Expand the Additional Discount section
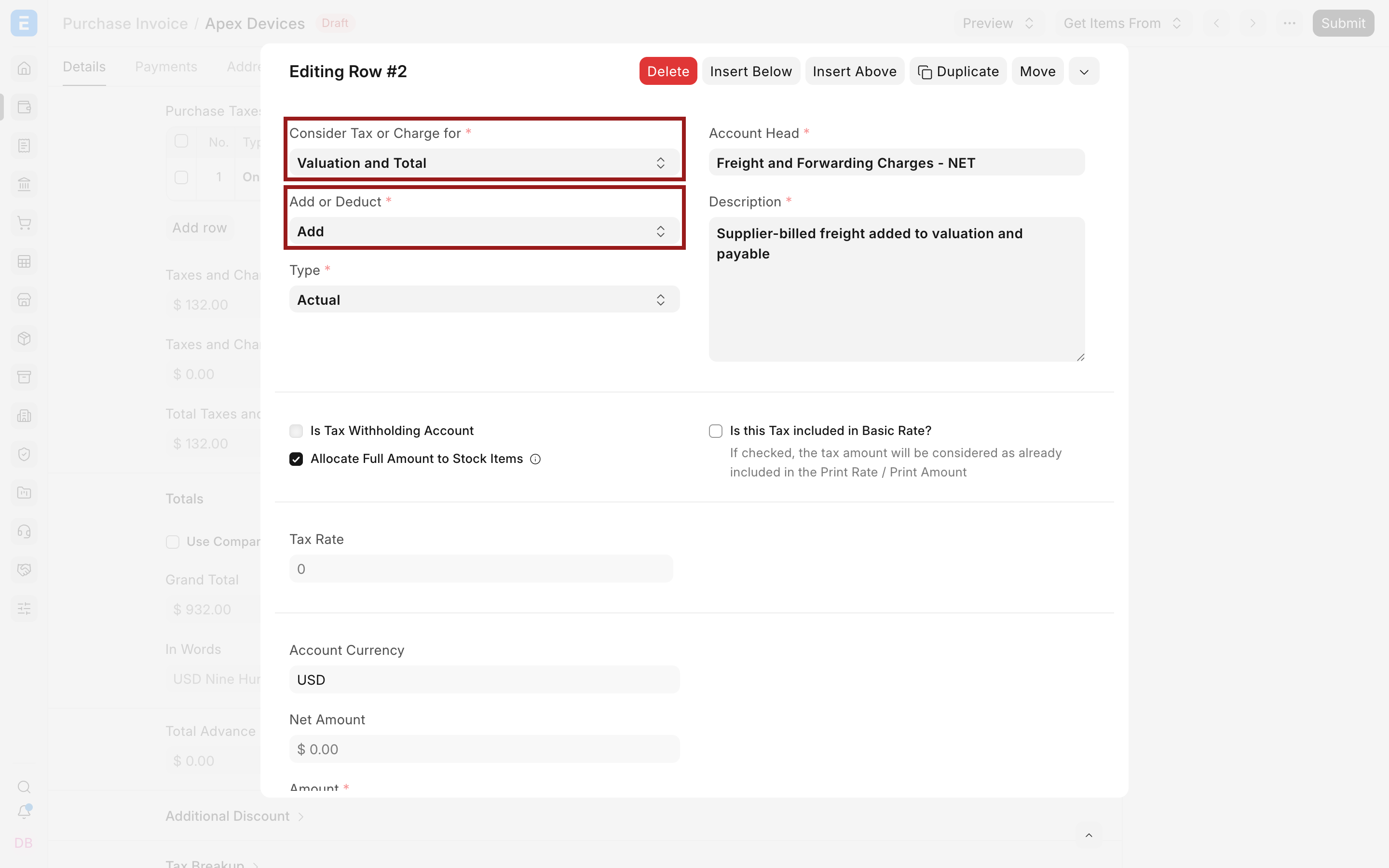 [x=234, y=816]
